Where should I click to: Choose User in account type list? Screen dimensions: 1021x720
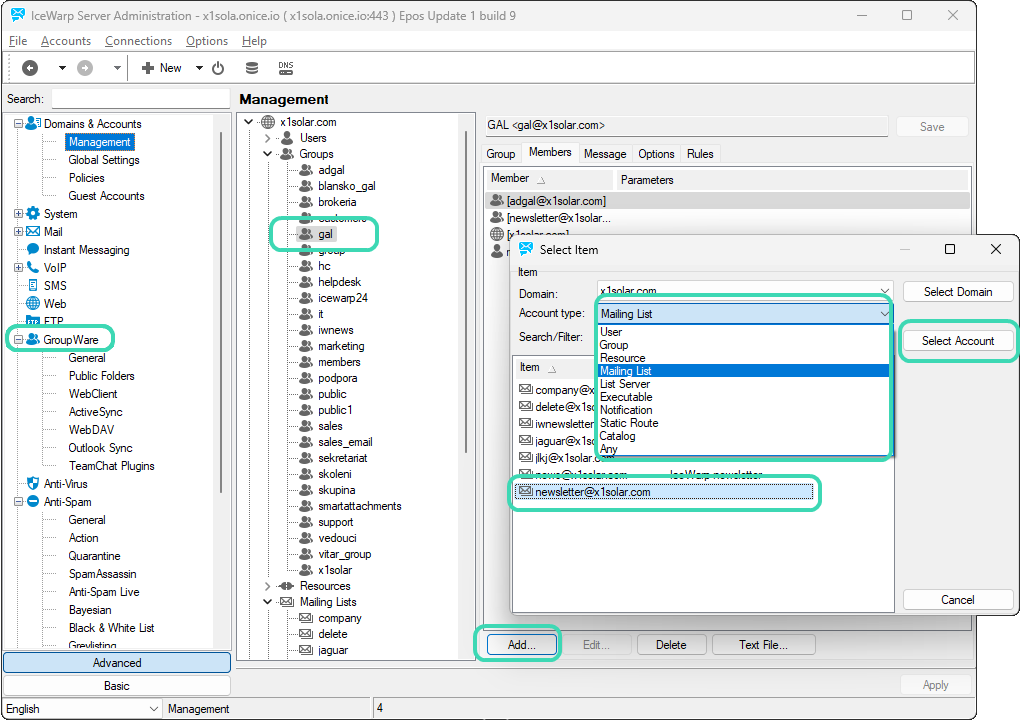pyautogui.click(x=743, y=332)
